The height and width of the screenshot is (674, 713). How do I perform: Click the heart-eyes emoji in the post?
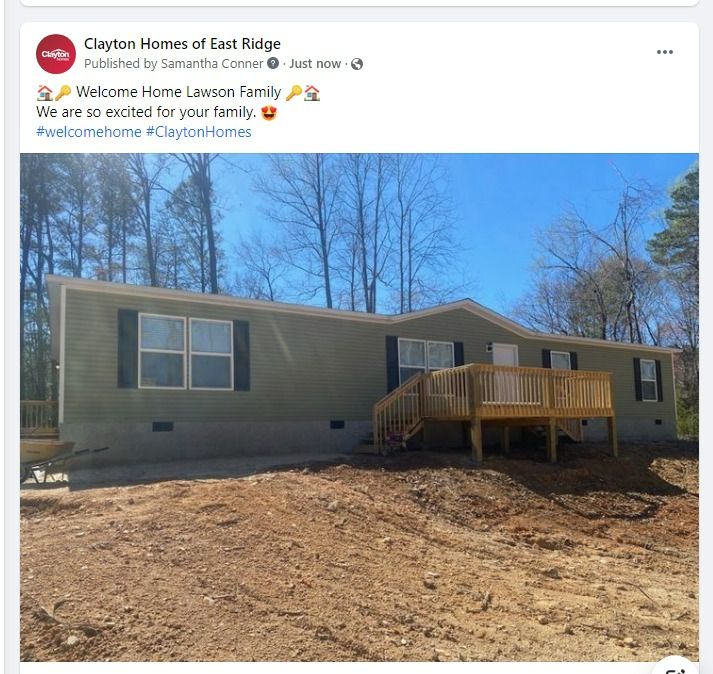tap(269, 112)
